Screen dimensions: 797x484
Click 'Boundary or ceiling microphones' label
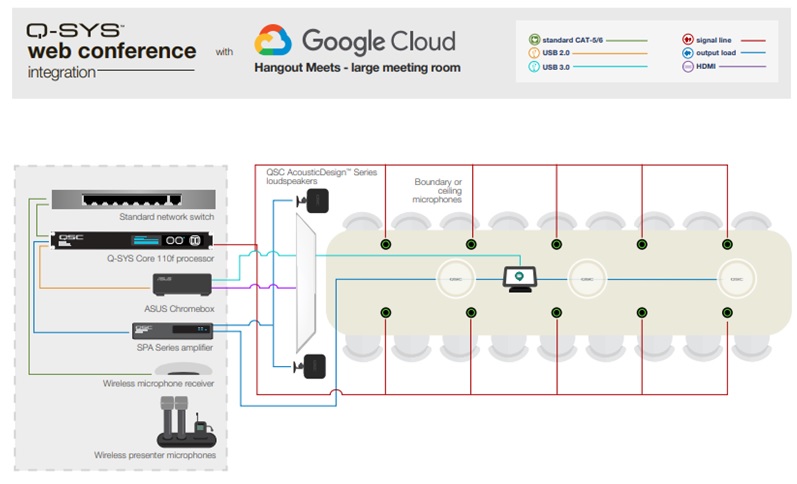click(437, 191)
